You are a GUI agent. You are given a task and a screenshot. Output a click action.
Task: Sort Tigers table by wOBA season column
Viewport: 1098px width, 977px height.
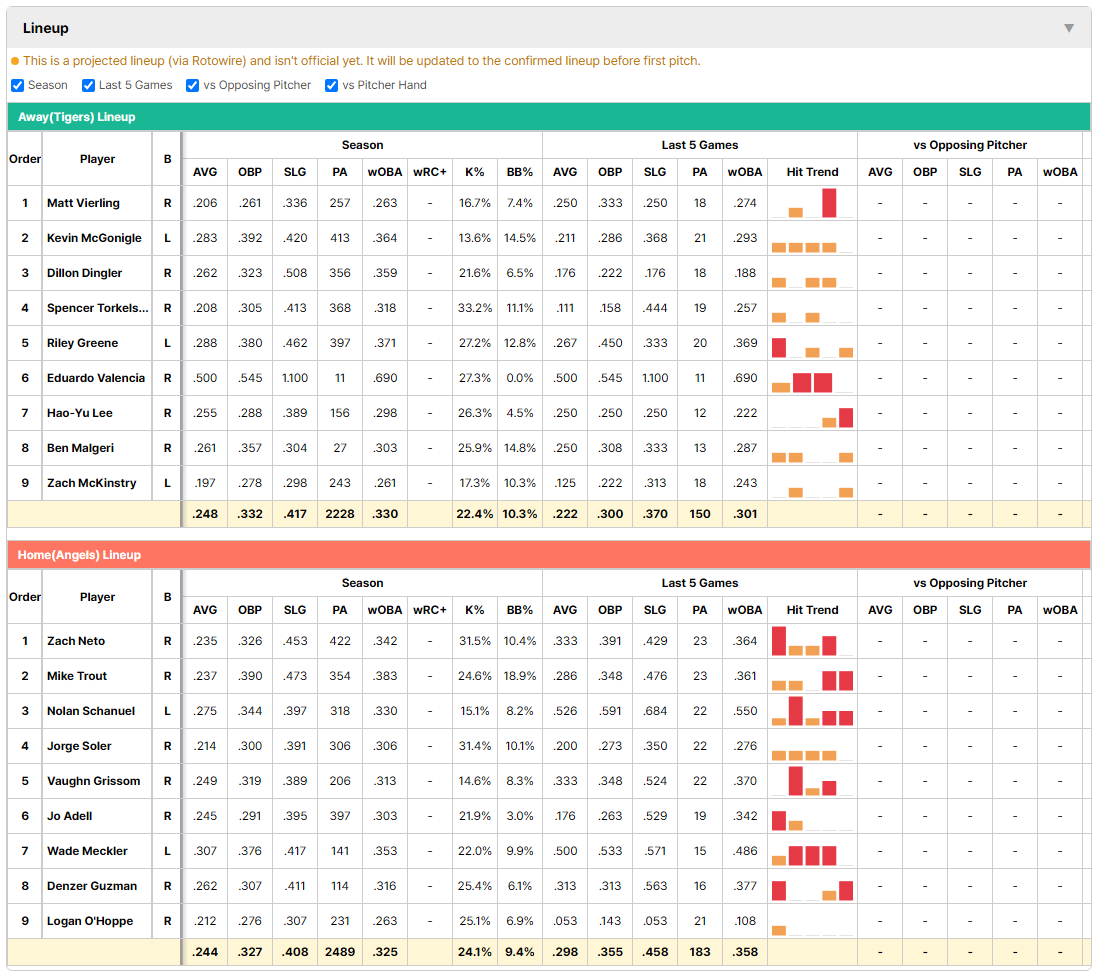(x=384, y=172)
